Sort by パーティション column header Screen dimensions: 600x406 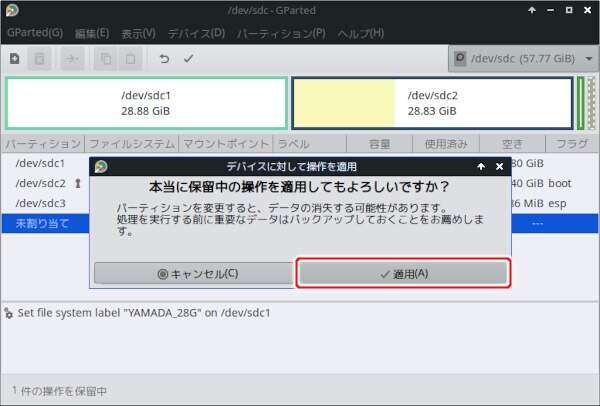pyautogui.click(x=43, y=144)
